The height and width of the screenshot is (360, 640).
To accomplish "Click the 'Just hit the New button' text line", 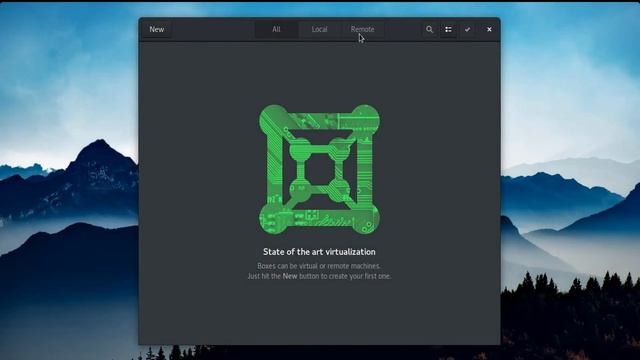I will pyautogui.click(x=319, y=276).
